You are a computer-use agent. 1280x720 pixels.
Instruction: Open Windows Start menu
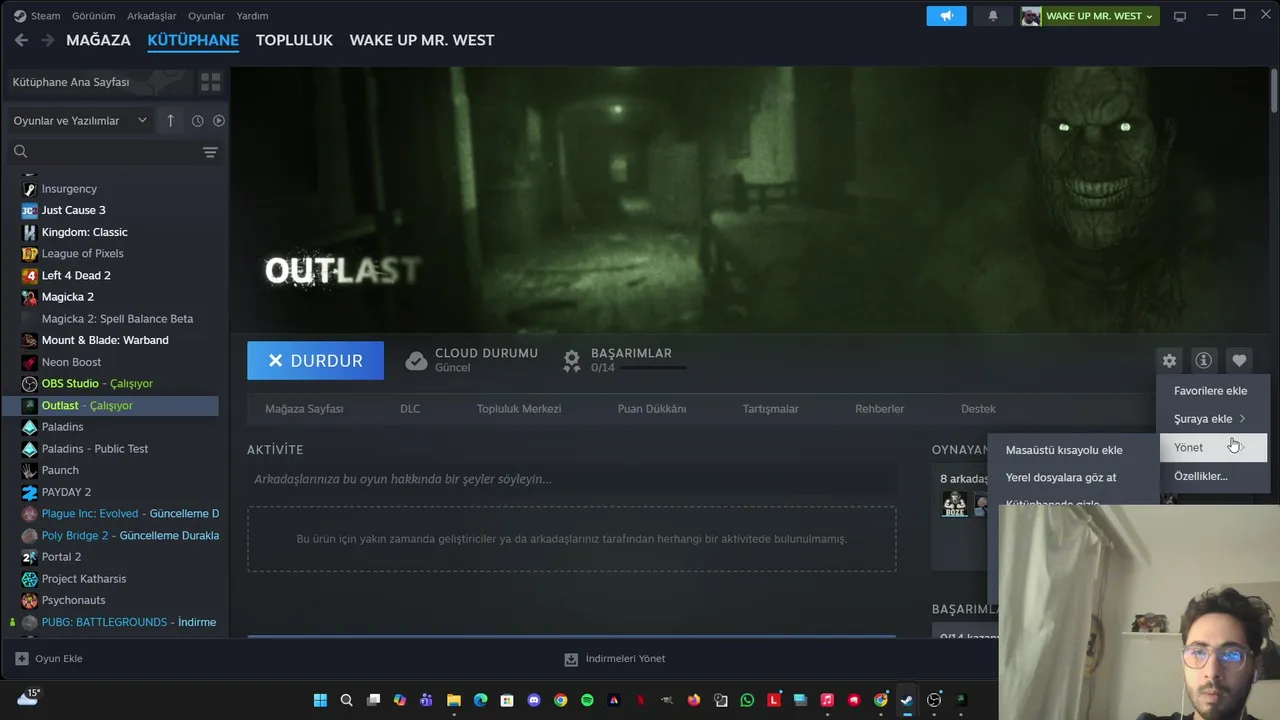tap(320, 700)
